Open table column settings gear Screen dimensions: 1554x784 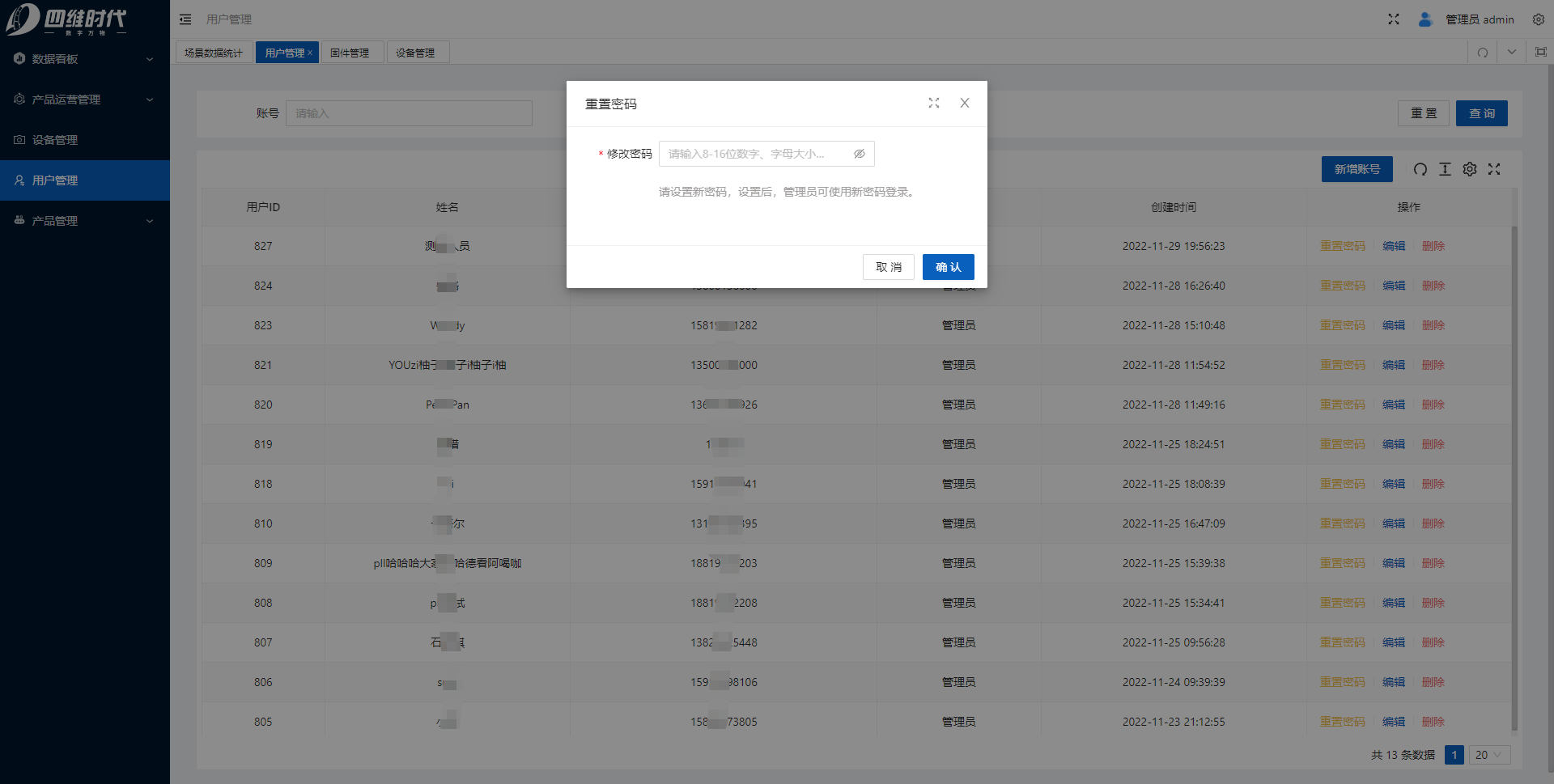pyautogui.click(x=1470, y=169)
